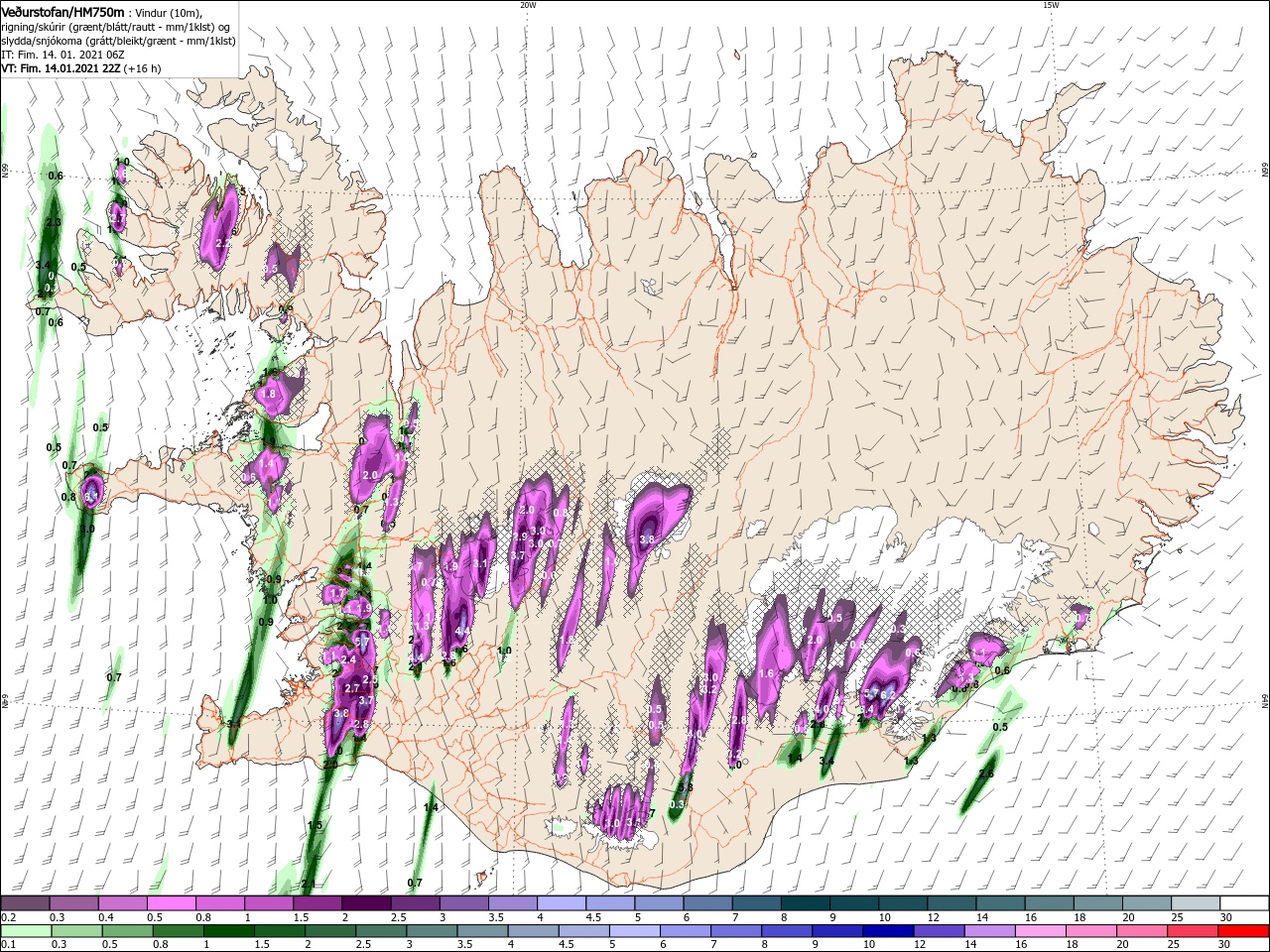
Task: Pick the snow scale swatch 3.5–4
Action: (x=513, y=903)
